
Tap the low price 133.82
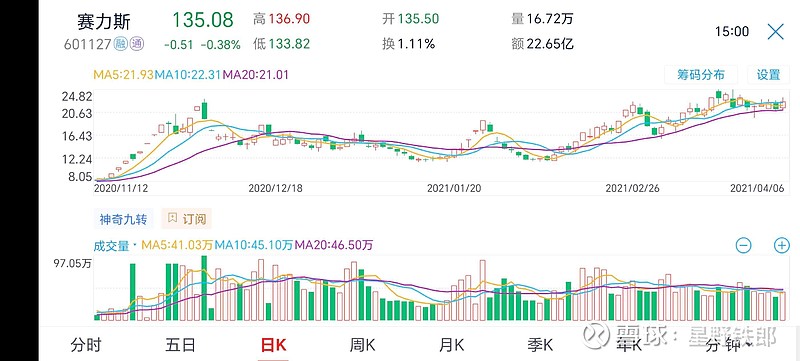(289, 44)
